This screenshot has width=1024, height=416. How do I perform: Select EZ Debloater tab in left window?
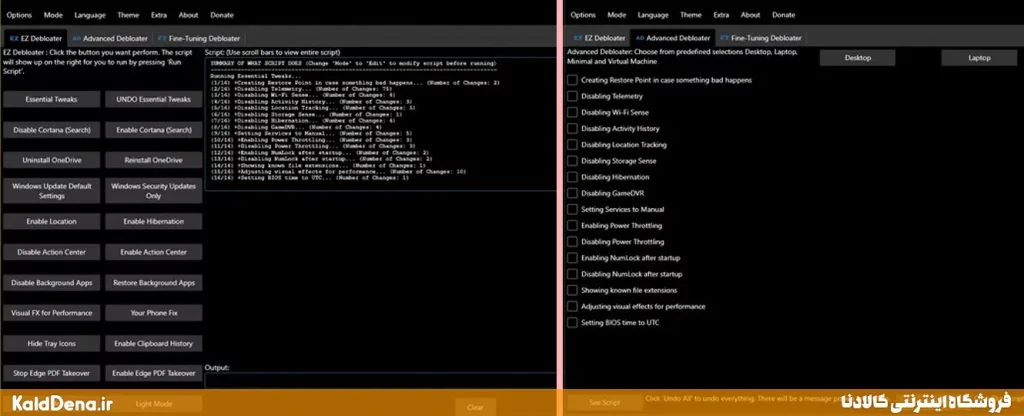click(x=35, y=39)
